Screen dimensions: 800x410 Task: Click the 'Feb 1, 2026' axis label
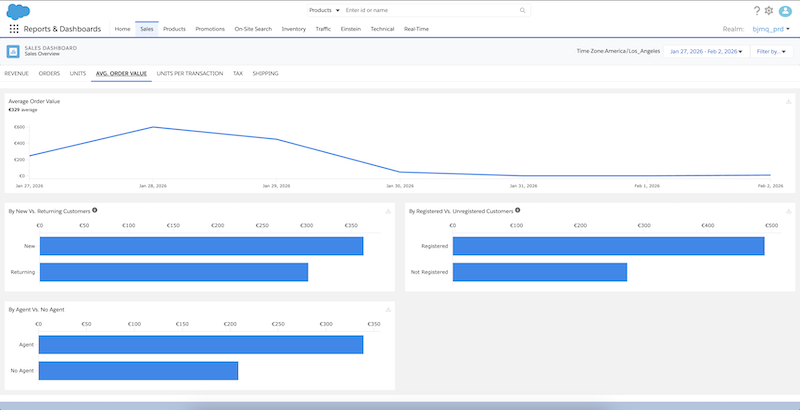(x=647, y=186)
